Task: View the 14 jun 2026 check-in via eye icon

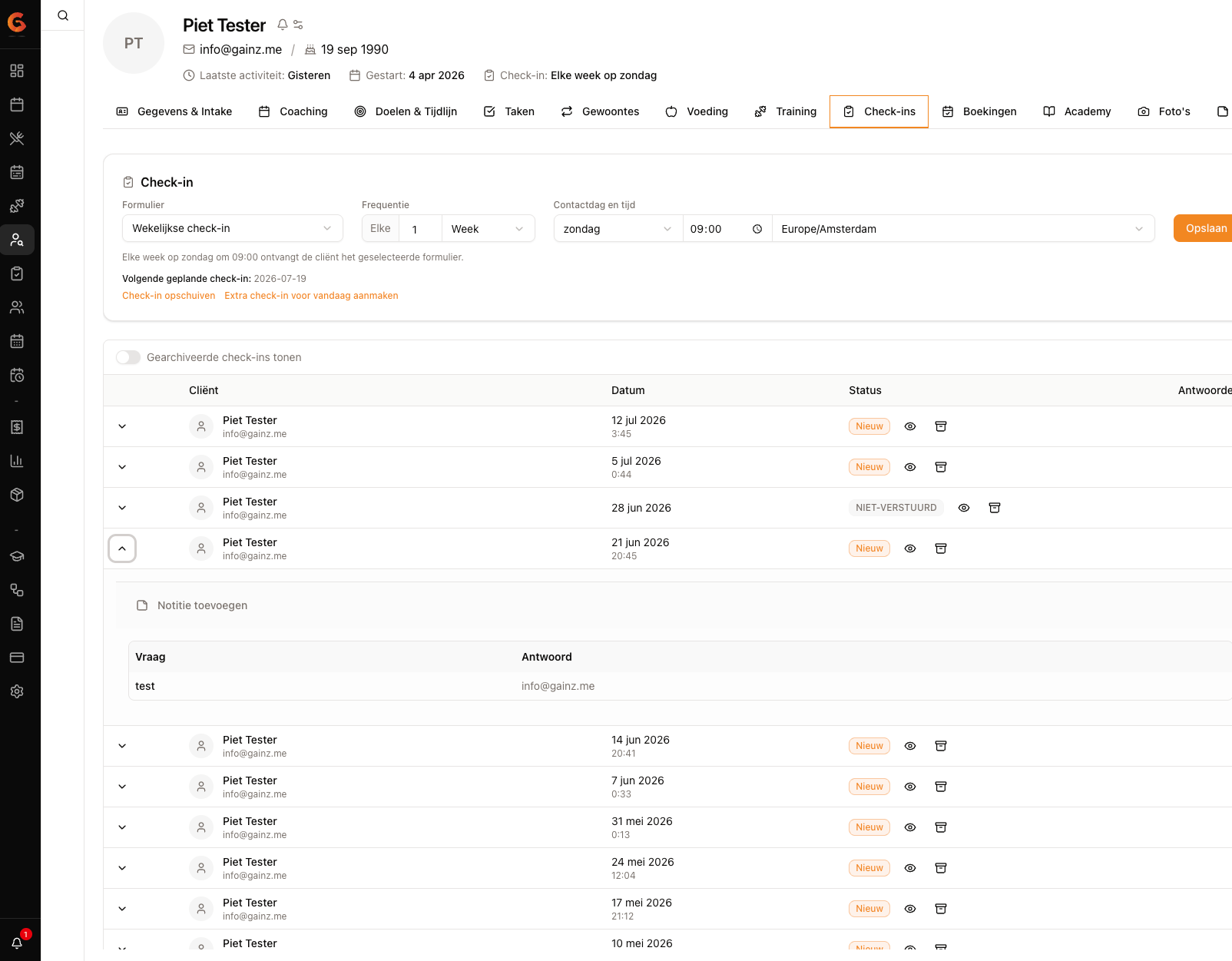Action: [x=910, y=746]
